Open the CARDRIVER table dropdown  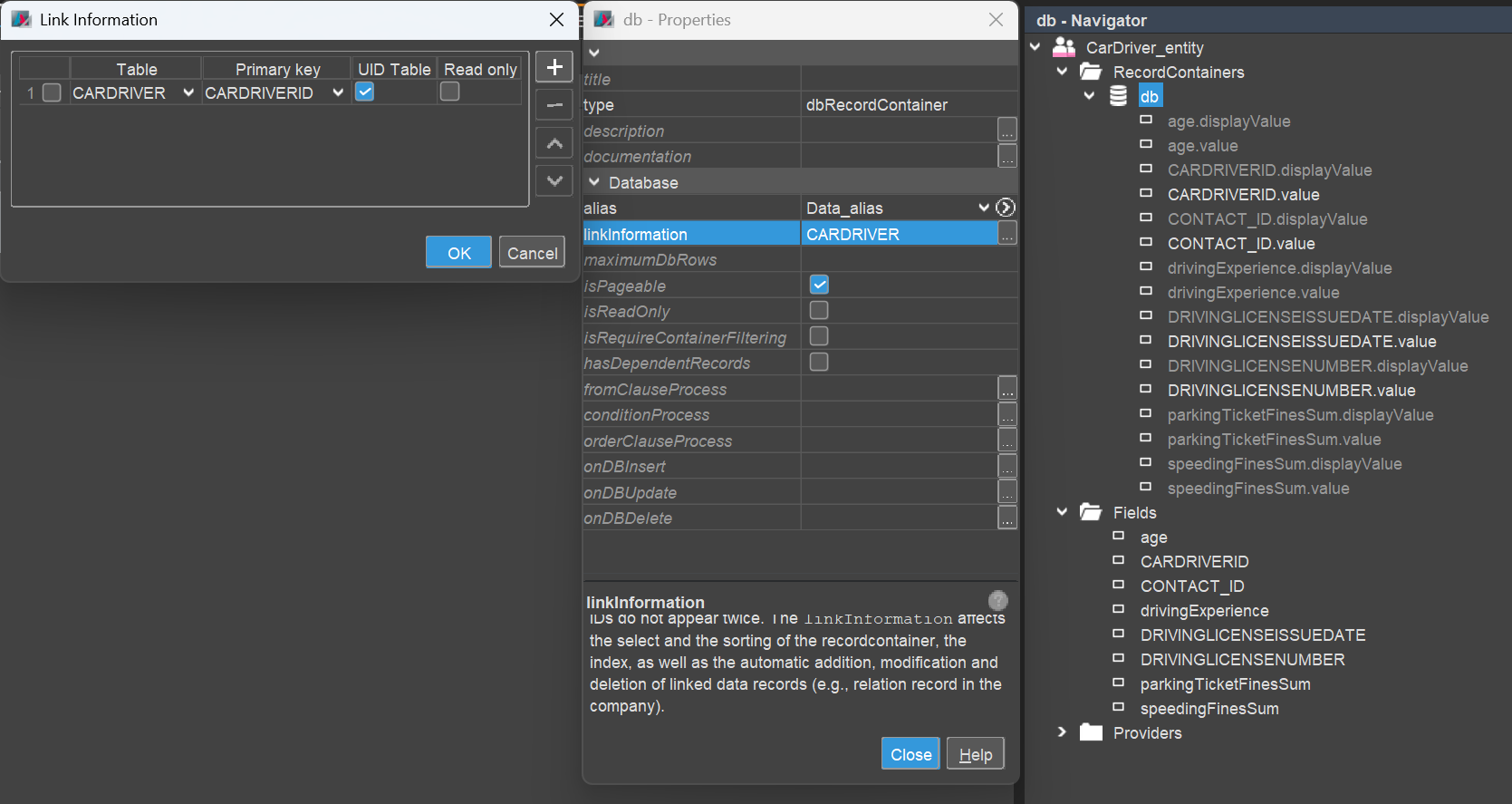tap(188, 92)
